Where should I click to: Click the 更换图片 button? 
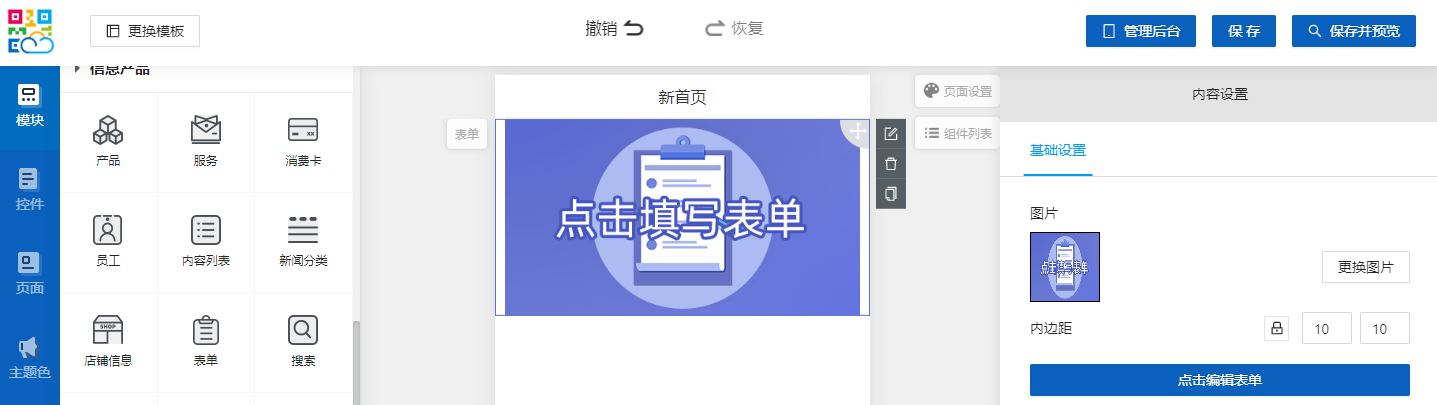click(x=1365, y=267)
